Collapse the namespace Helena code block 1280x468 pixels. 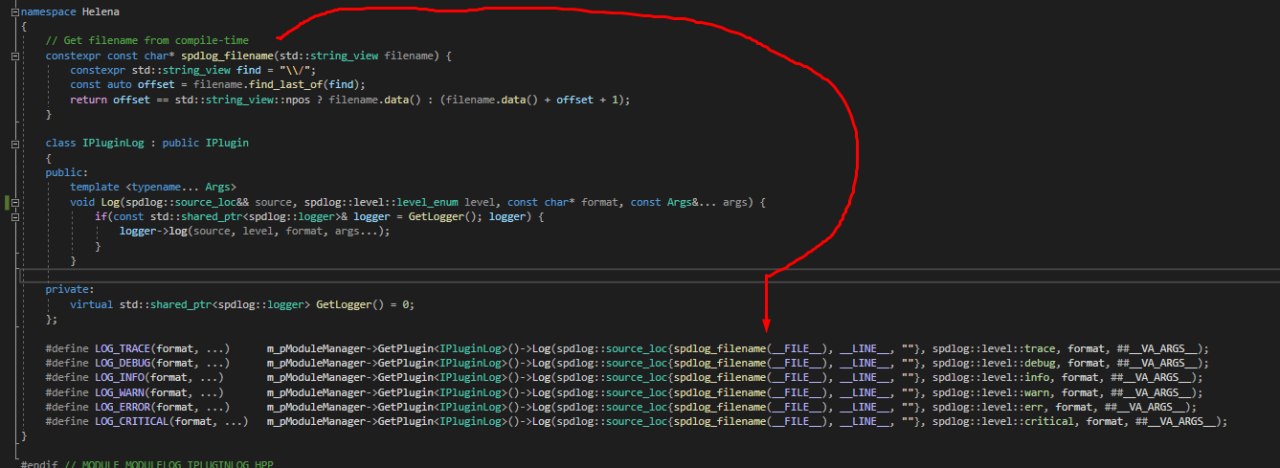[x=14, y=10]
